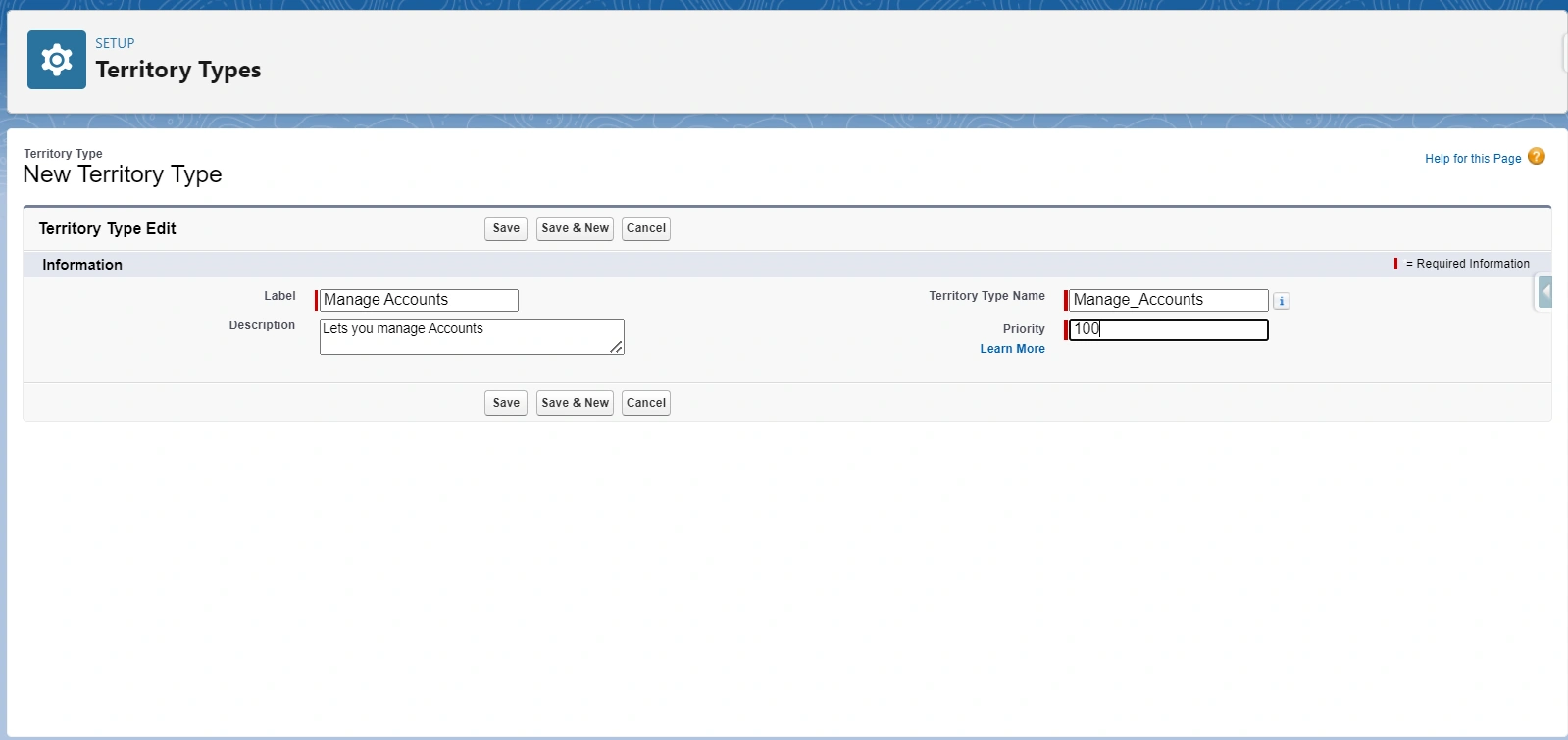1568x740 pixels.
Task: Click inside the Description text area
Action: tap(471, 336)
